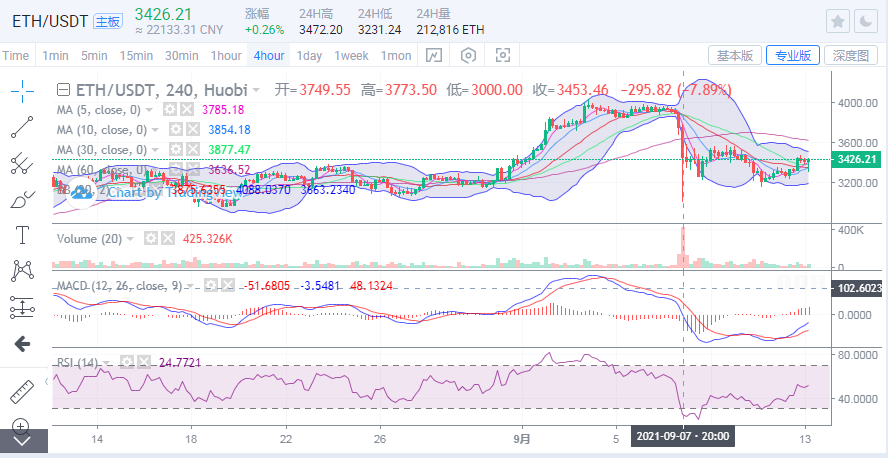
Task: Switch to 基本版 basic view
Action: point(735,56)
